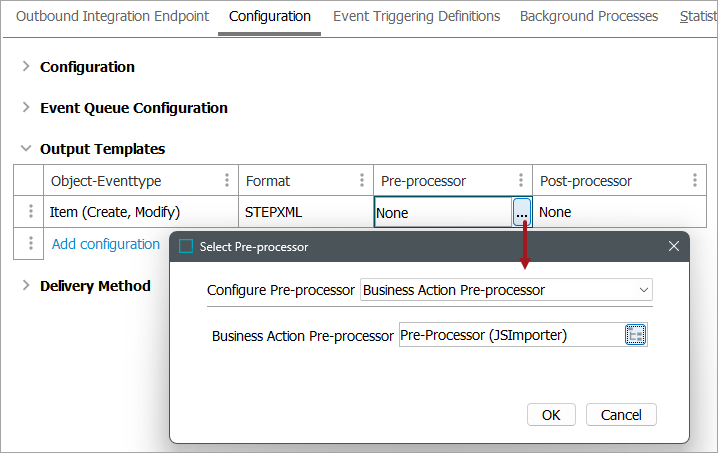718x453 pixels.
Task: Open the Pre-processor column options menu
Action: (x=520, y=181)
